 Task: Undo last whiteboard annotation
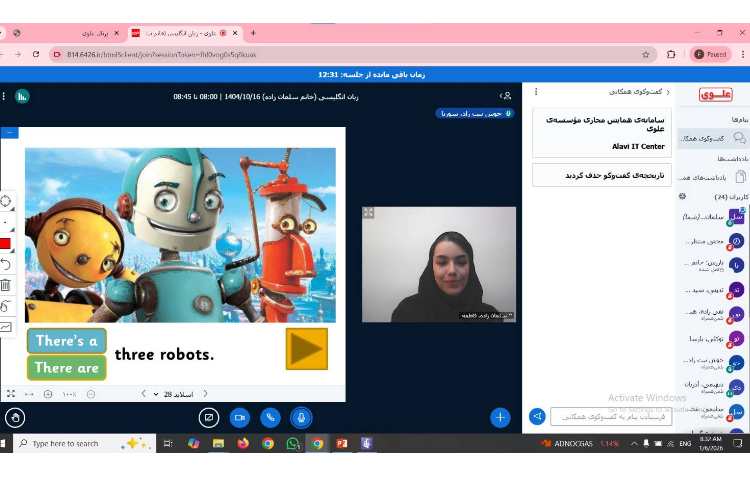click(5, 264)
